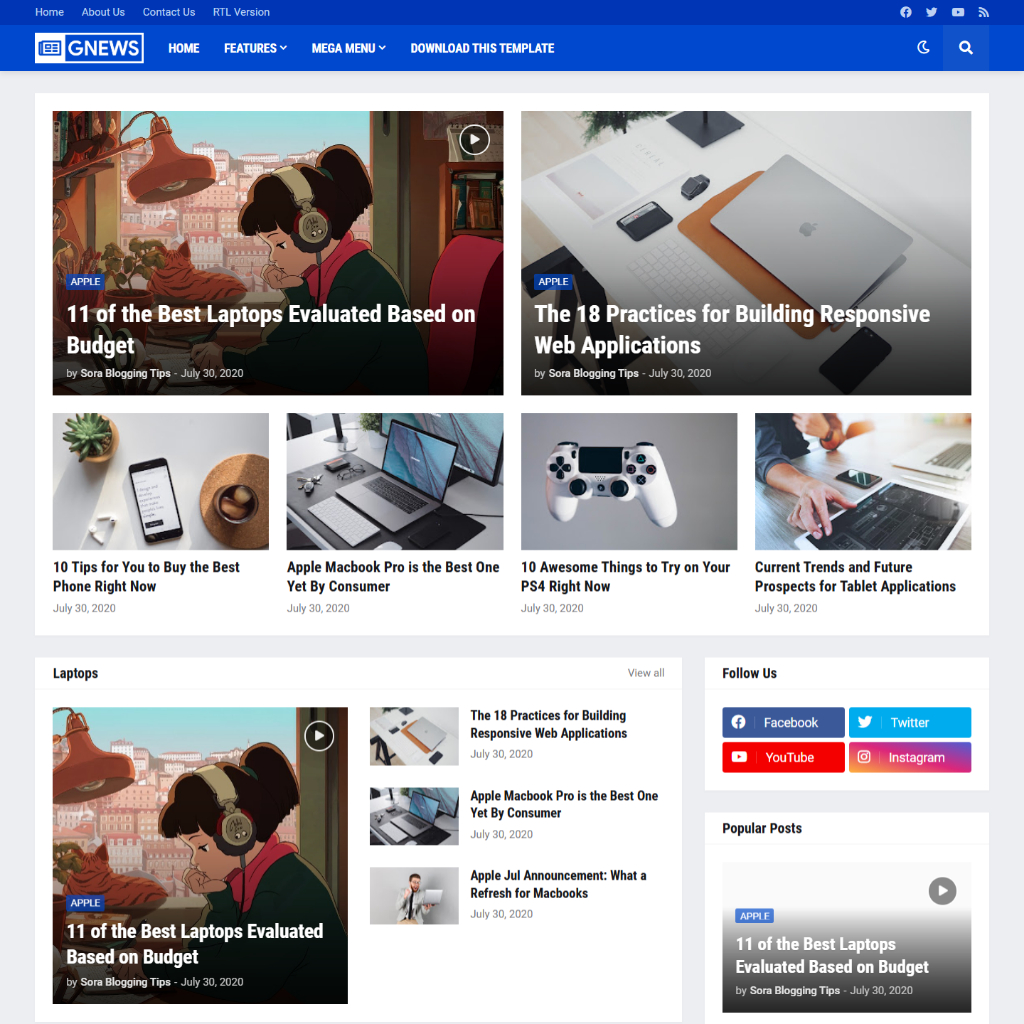Play the video in Popular Posts card
1024x1024 pixels.
[942, 891]
